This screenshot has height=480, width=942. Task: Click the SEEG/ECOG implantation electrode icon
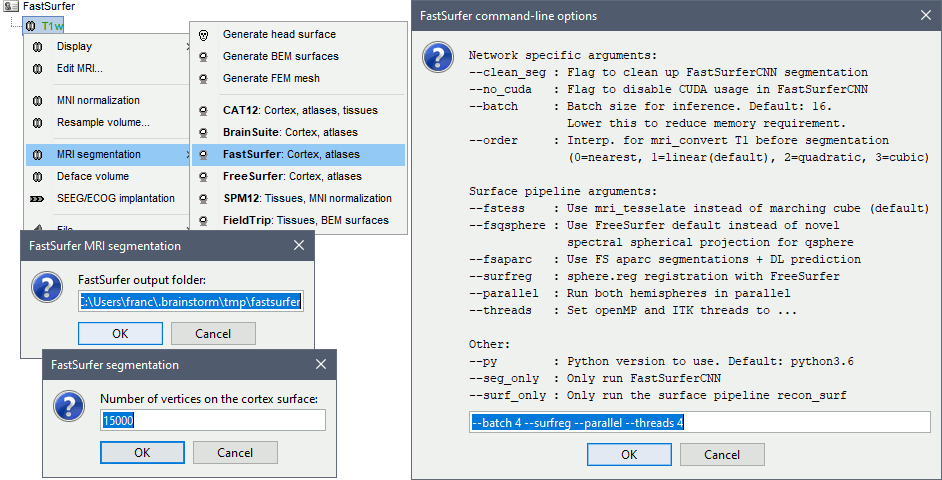pos(36,198)
